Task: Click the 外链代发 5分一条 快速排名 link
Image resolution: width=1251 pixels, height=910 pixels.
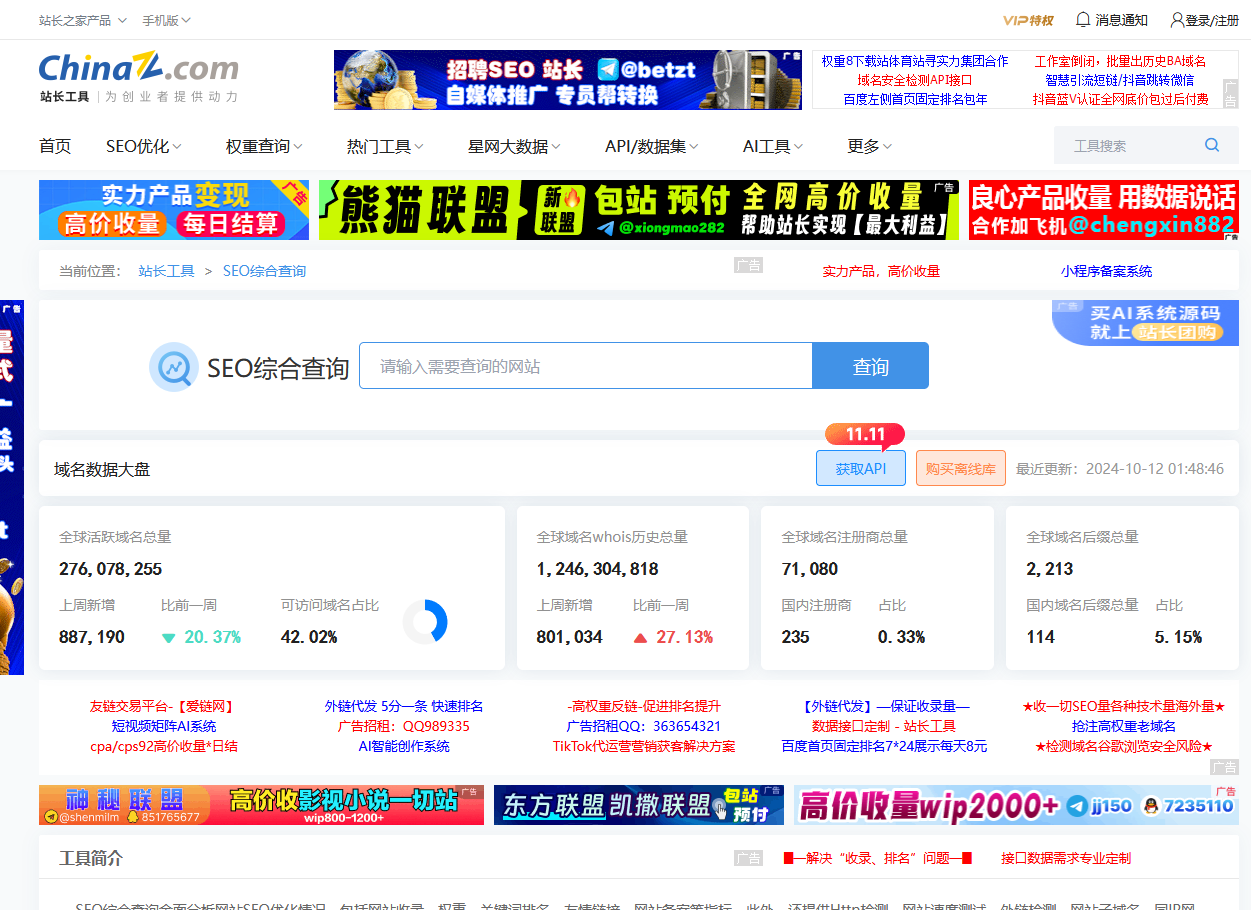Action: coord(404,706)
